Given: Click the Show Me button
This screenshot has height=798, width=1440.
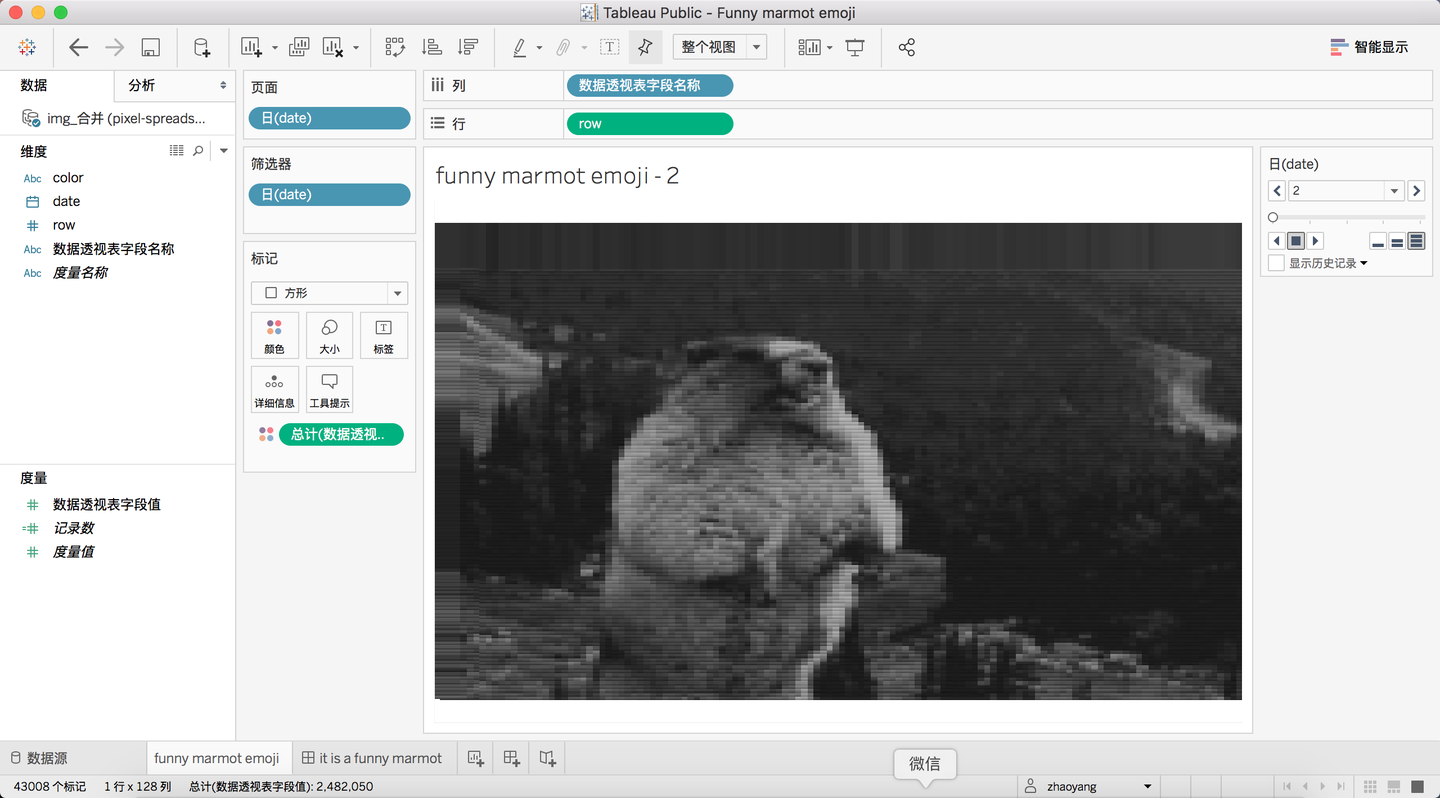Looking at the screenshot, I should point(1369,47).
